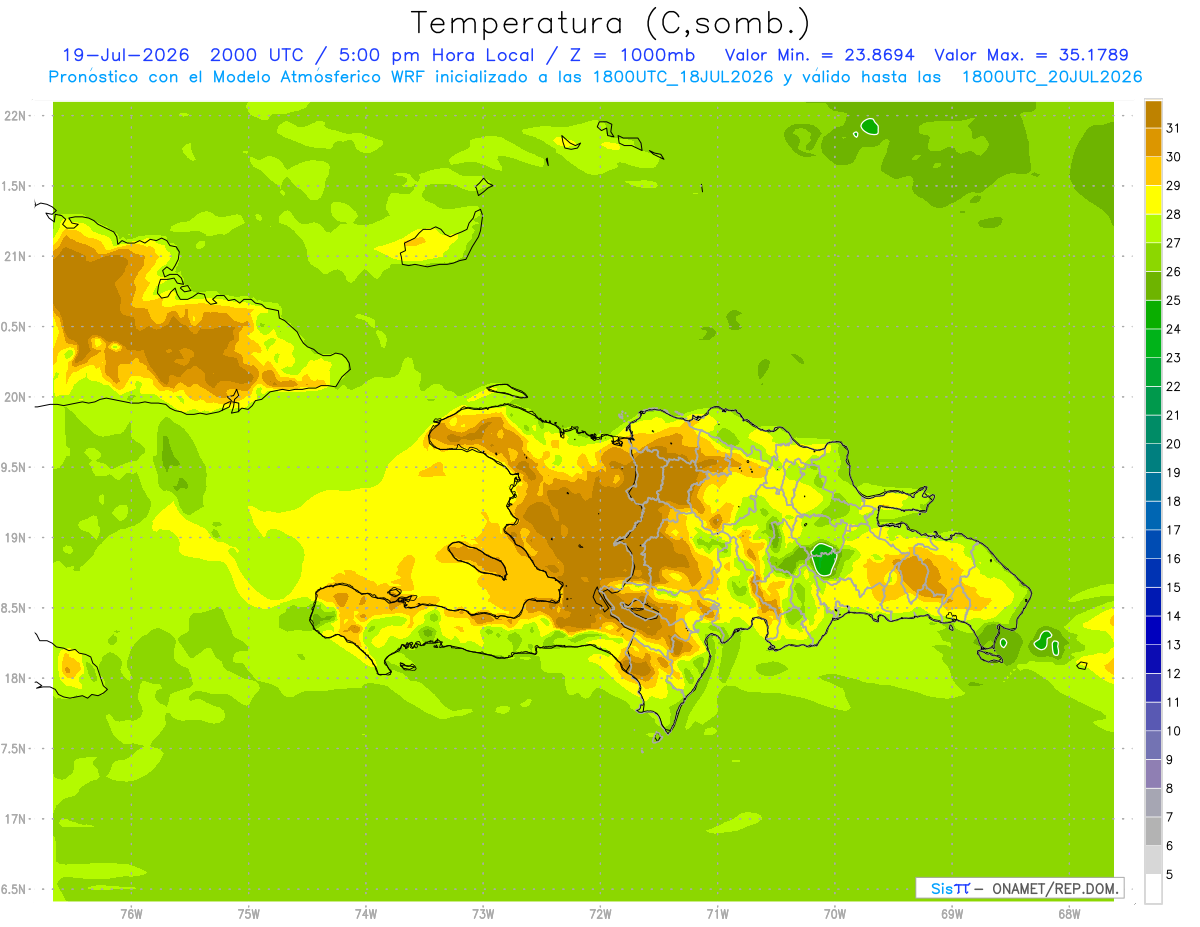Click the '76W' longitude label
Image resolution: width=1200 pixels, height=927 pixels.
(131, 913)
